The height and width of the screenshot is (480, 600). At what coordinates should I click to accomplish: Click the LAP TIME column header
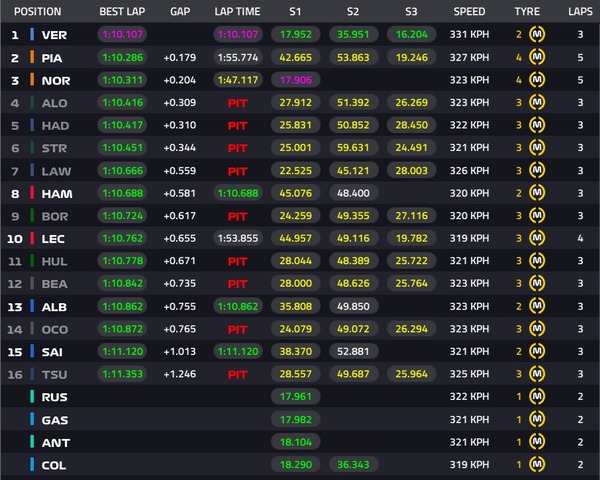(x=237, y=12)
